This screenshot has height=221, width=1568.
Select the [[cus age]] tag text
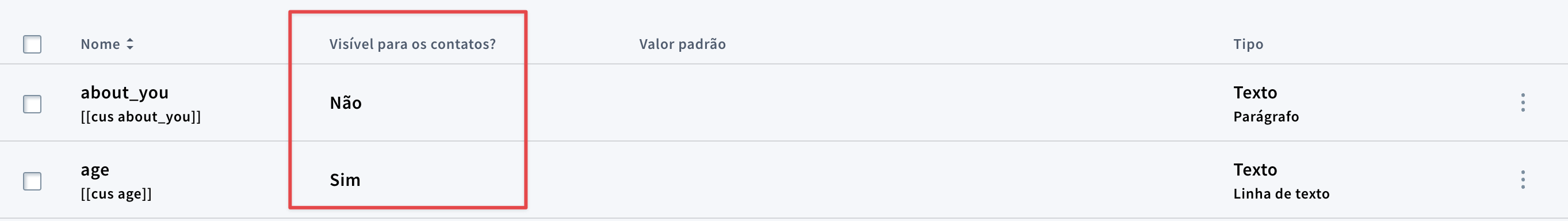click(x=116, y=193)
